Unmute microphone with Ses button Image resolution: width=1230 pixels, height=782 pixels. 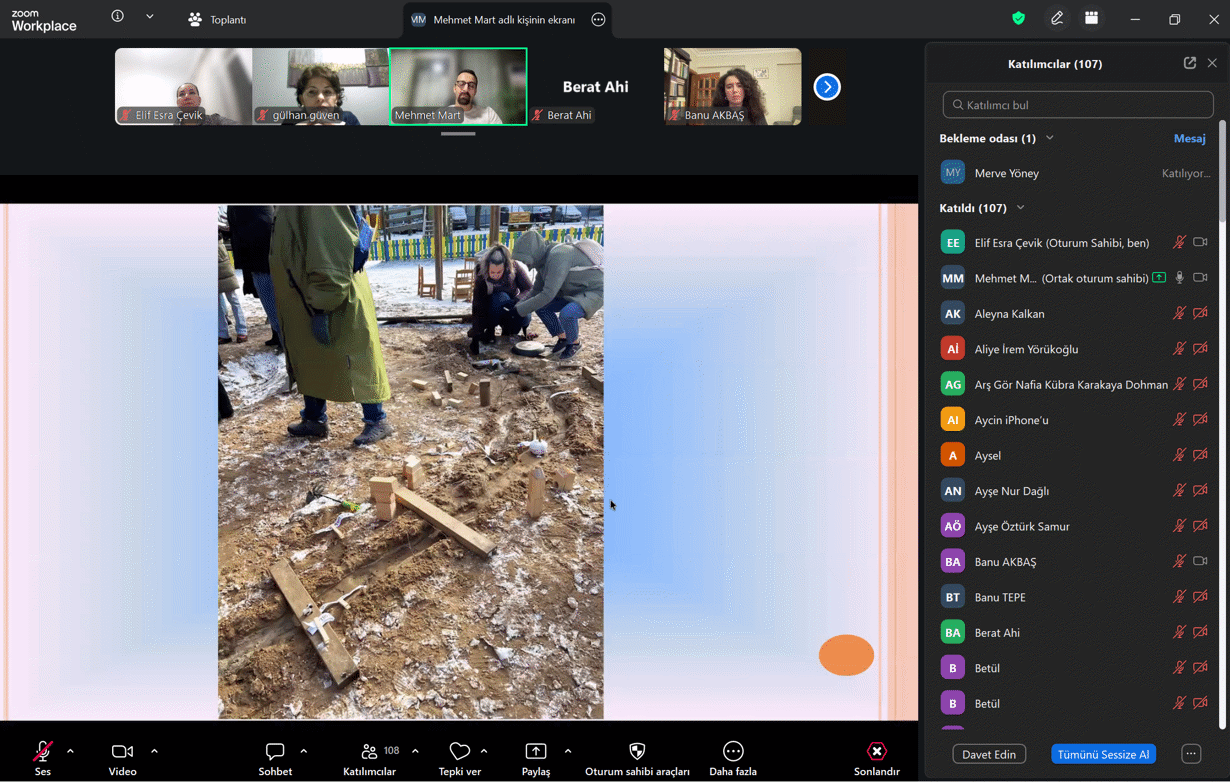point(43,752)
